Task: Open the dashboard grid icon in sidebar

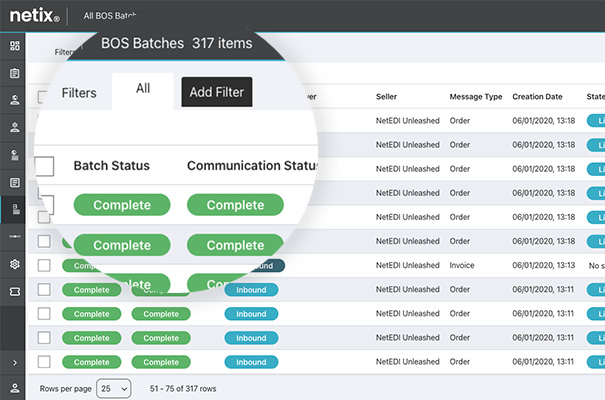Action: point(15,46)
